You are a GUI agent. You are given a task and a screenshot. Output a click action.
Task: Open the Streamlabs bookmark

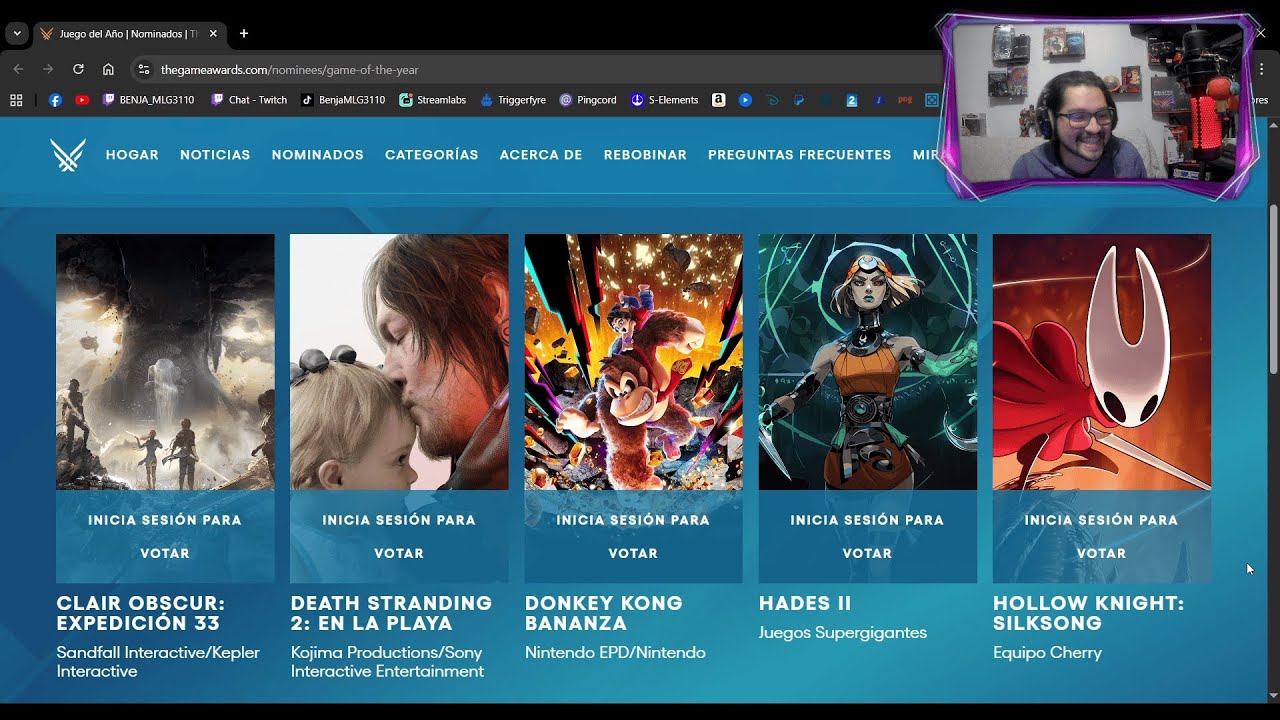coord(432,100)
